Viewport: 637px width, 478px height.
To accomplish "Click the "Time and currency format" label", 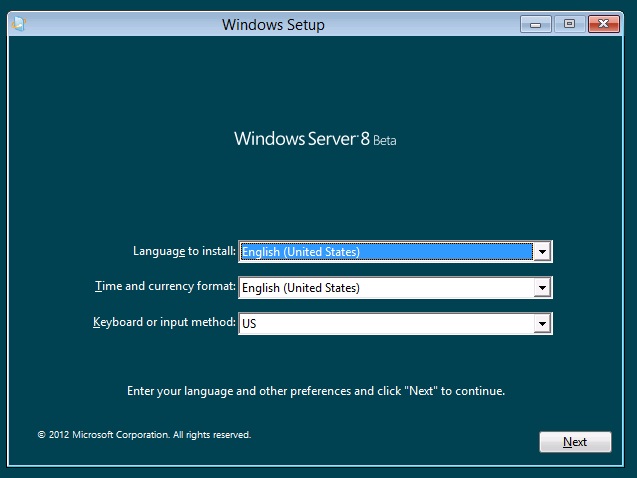I will pos(165,286).
